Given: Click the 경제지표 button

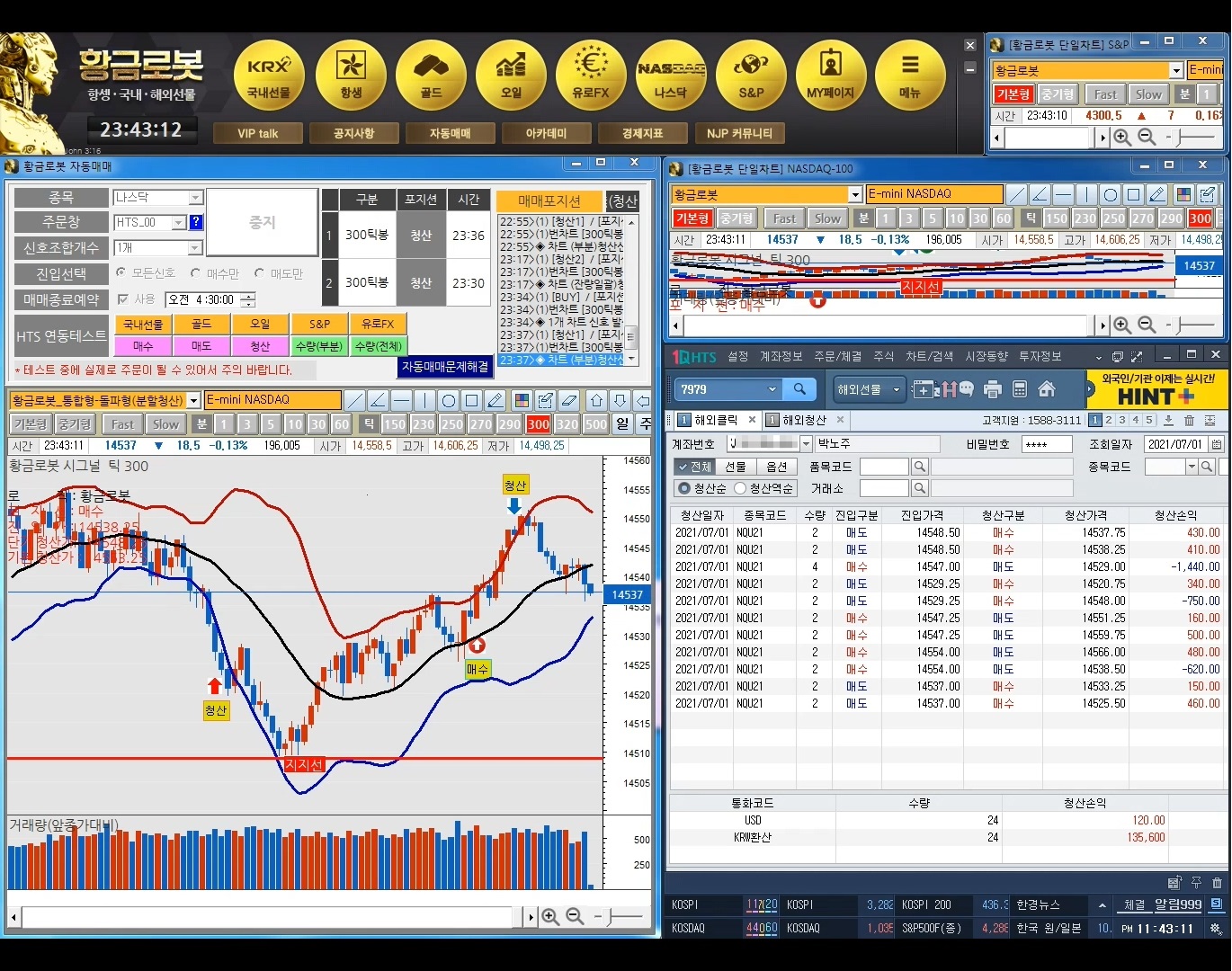Looking at the screenshot, I should point(643,133).
